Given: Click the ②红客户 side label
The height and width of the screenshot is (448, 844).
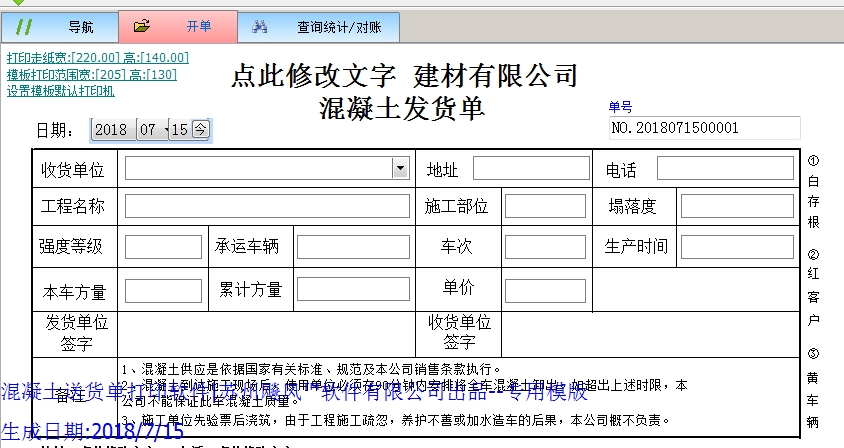Looking at the screenshot, I should 813,287.
